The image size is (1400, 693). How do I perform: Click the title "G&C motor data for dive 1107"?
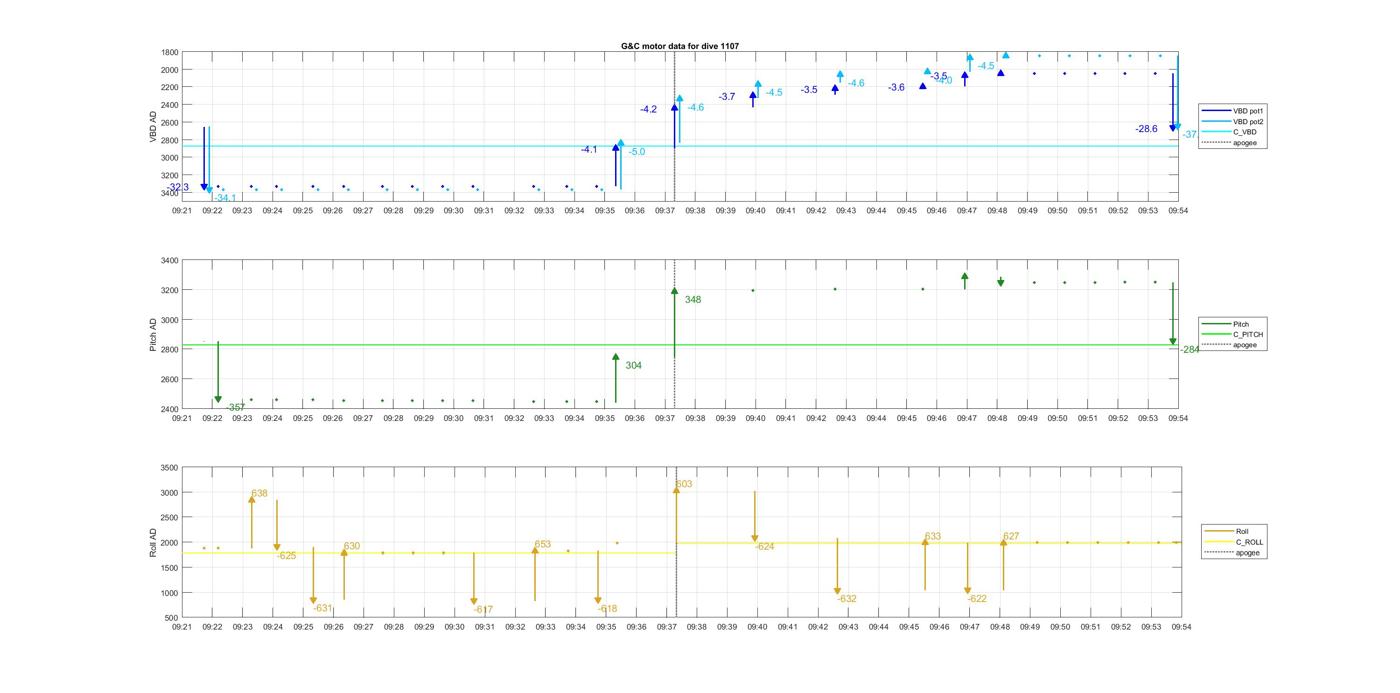pos(680,46)
